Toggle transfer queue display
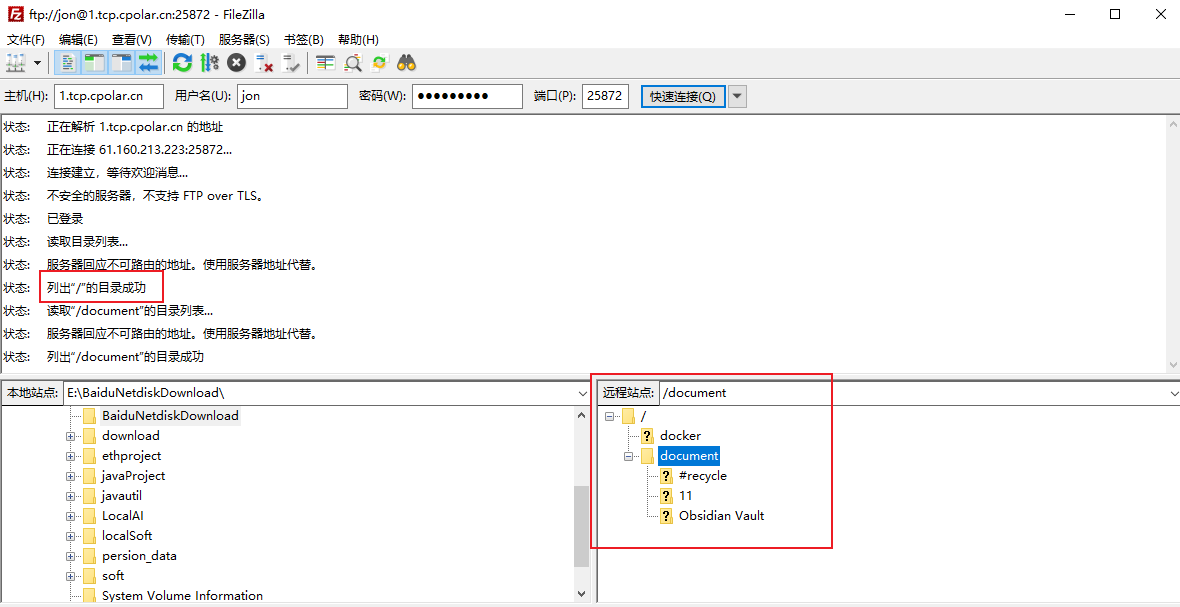The image size is (1180, 607). tap(149, 63)
